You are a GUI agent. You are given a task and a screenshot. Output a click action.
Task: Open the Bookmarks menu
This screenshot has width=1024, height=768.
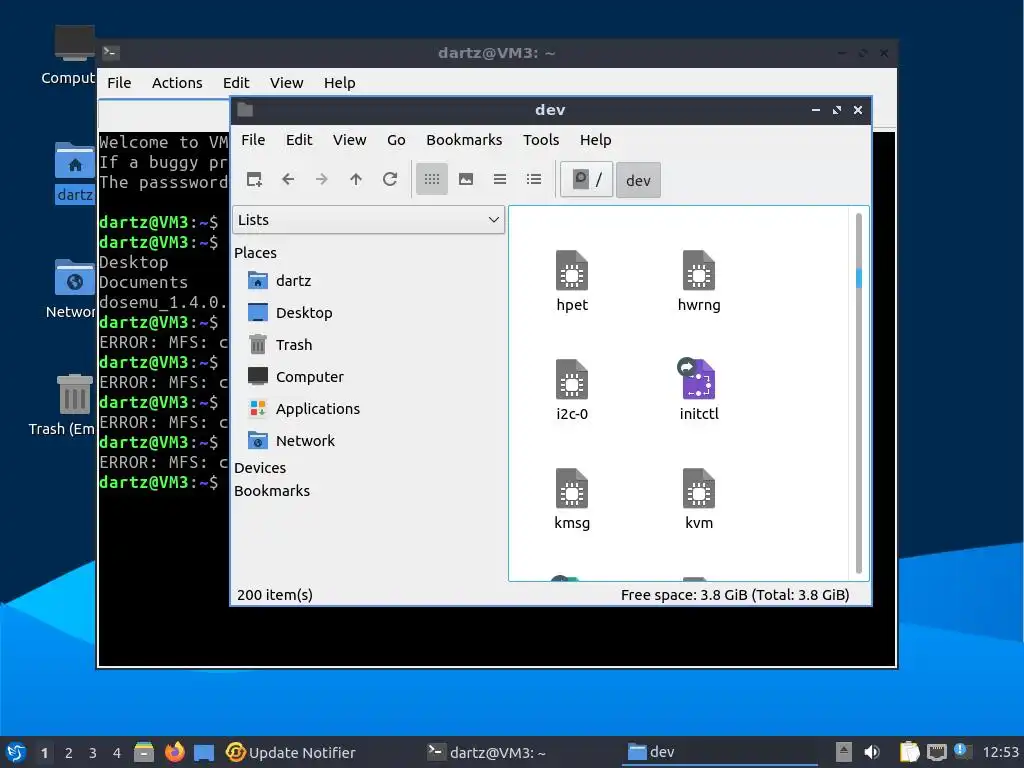[464, 140]
